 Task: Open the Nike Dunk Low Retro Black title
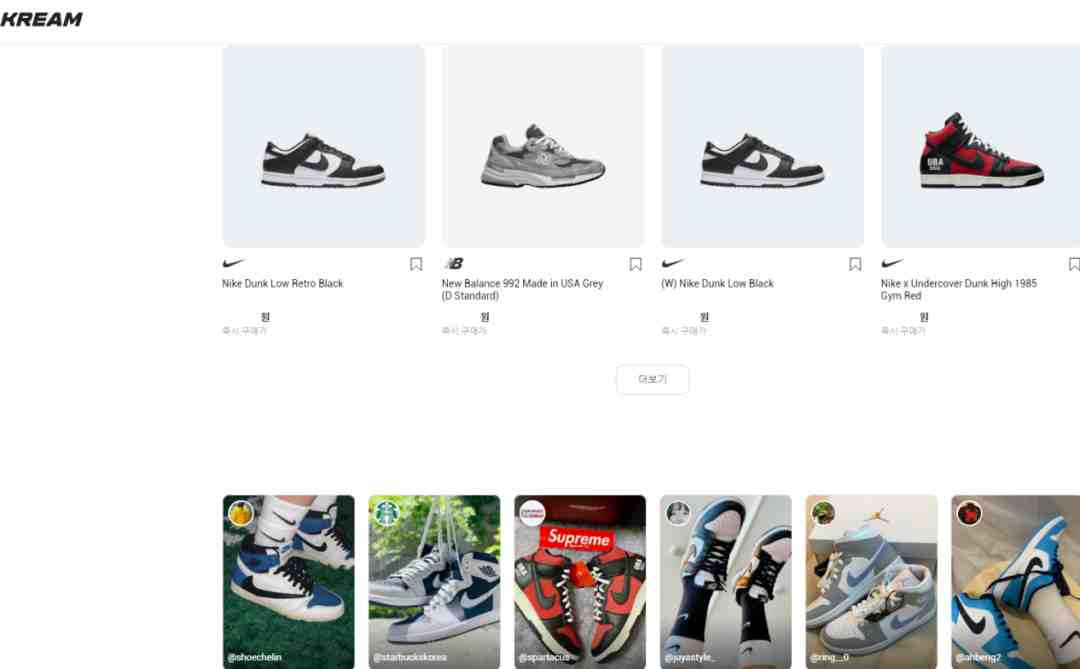point(282,283)
